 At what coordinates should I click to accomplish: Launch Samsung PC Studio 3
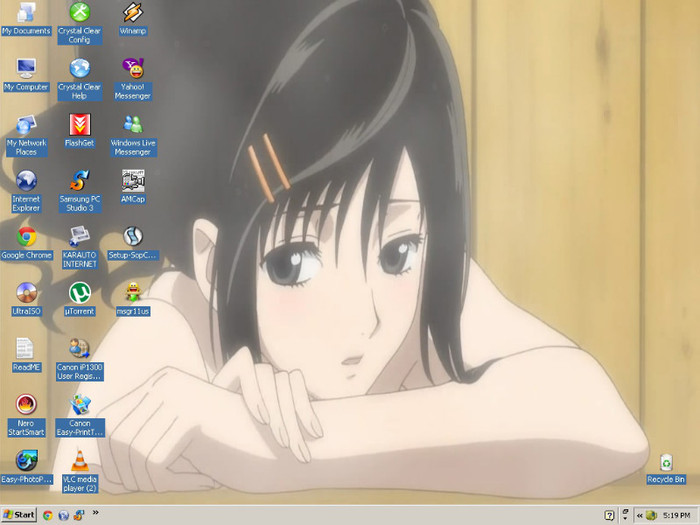click(x=79, y=191)
